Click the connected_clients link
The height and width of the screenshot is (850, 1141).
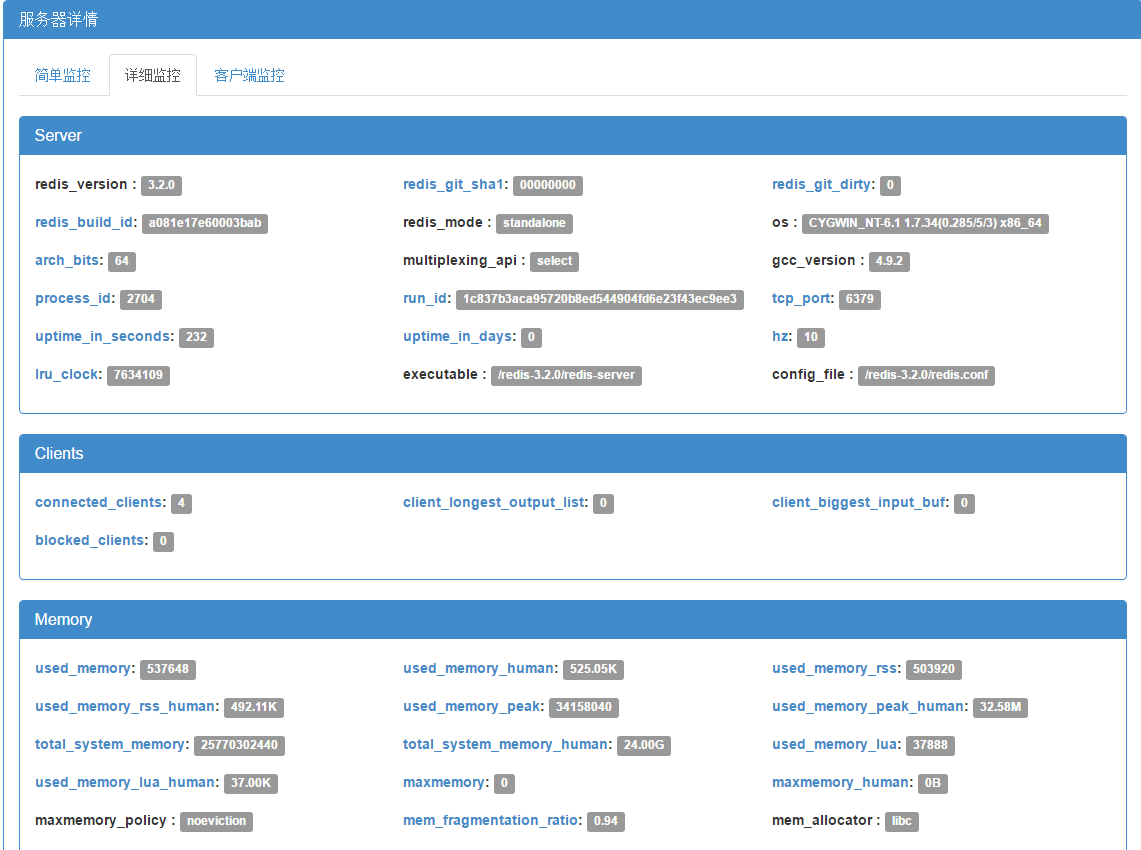click(x=99, y=502)
